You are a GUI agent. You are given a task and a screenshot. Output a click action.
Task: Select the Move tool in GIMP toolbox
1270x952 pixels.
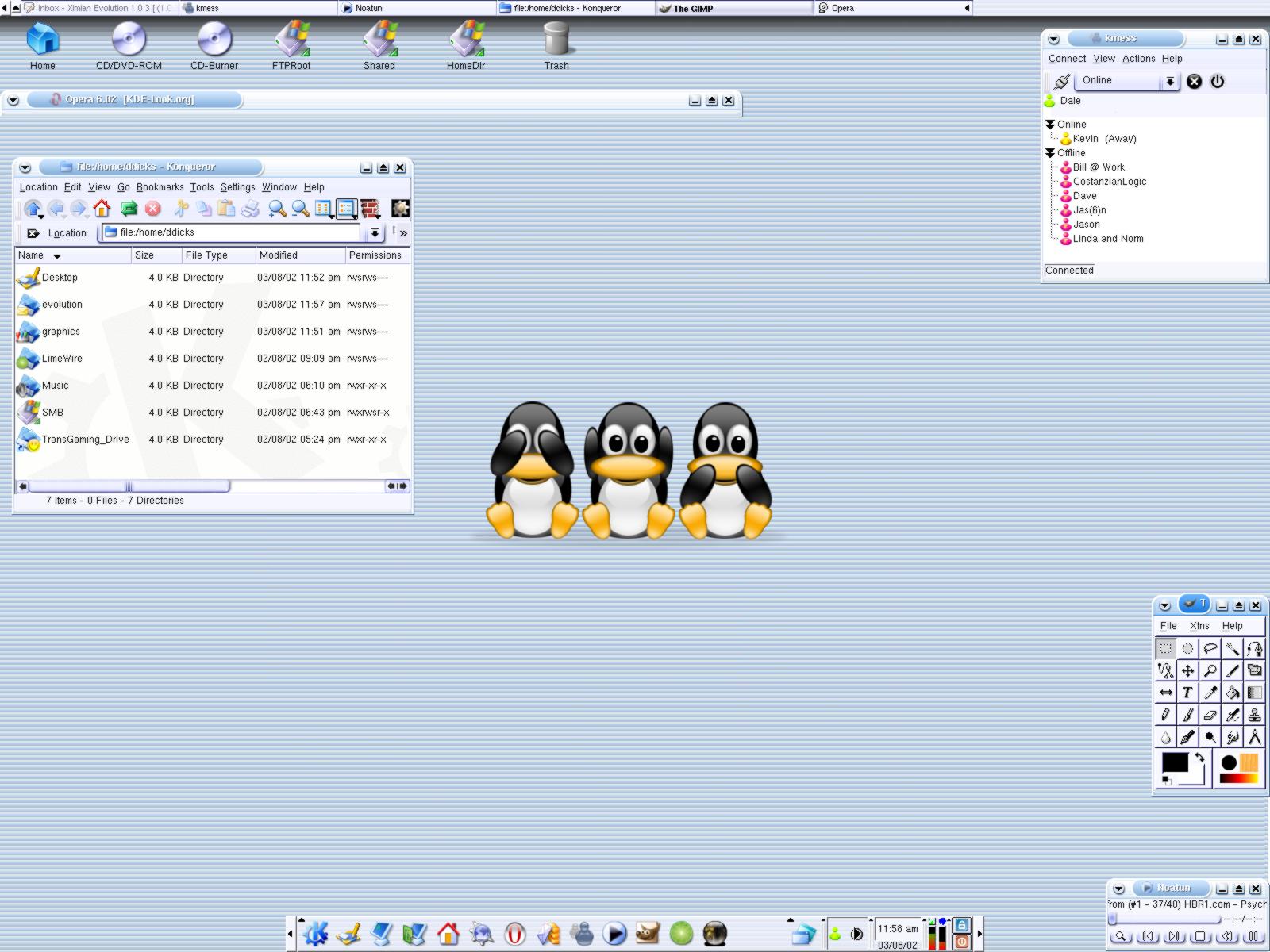point(1187,670)
